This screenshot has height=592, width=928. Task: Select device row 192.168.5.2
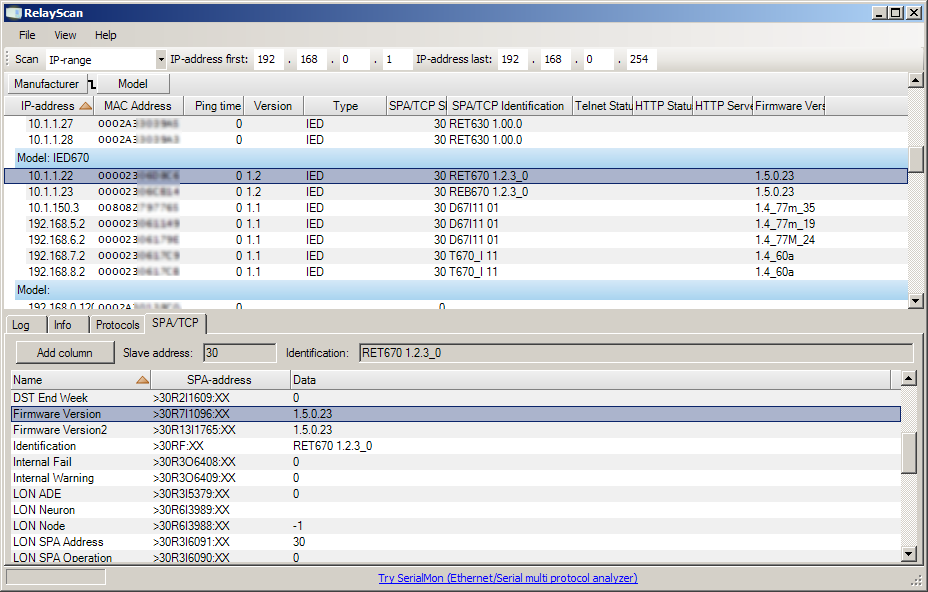456,224
